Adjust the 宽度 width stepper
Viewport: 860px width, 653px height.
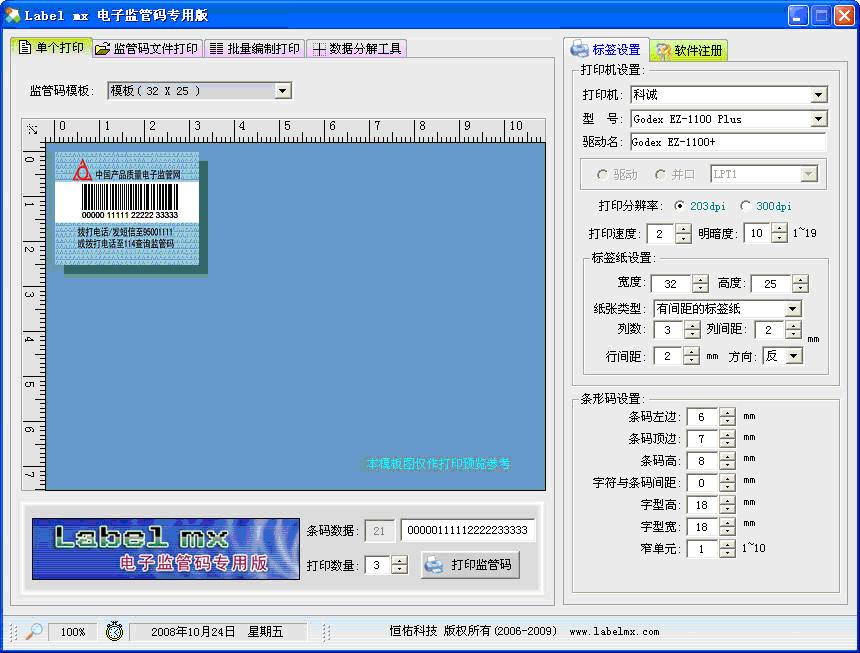(700, 283)
